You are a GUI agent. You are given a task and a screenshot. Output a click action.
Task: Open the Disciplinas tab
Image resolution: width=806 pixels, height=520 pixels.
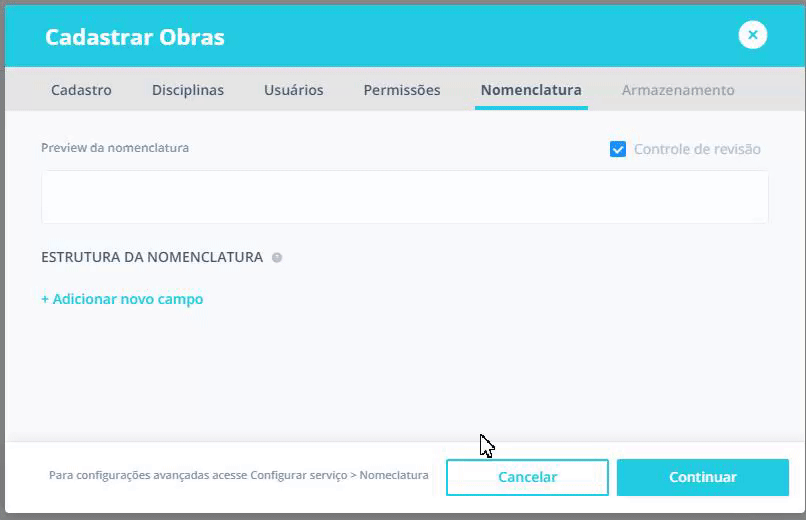(188, 90)
